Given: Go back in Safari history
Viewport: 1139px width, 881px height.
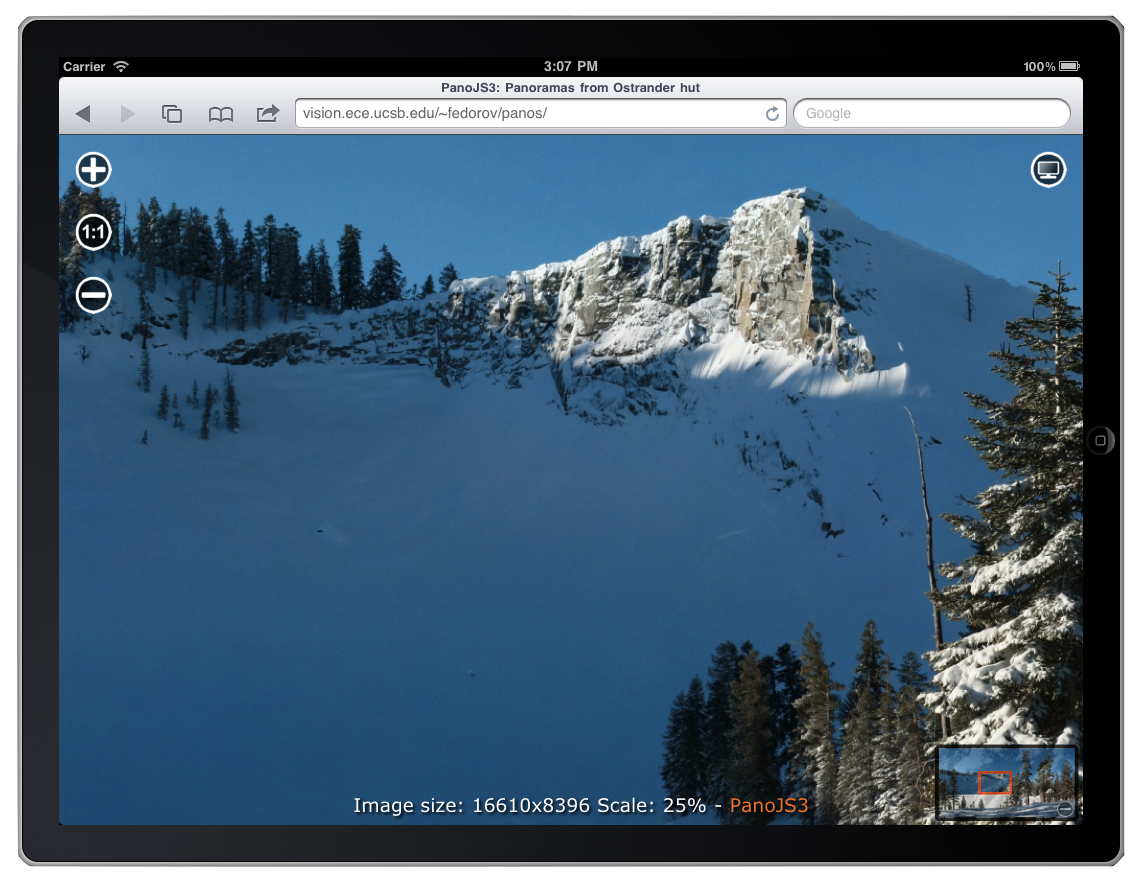Looking at the screenshot, I should [84, 113].
